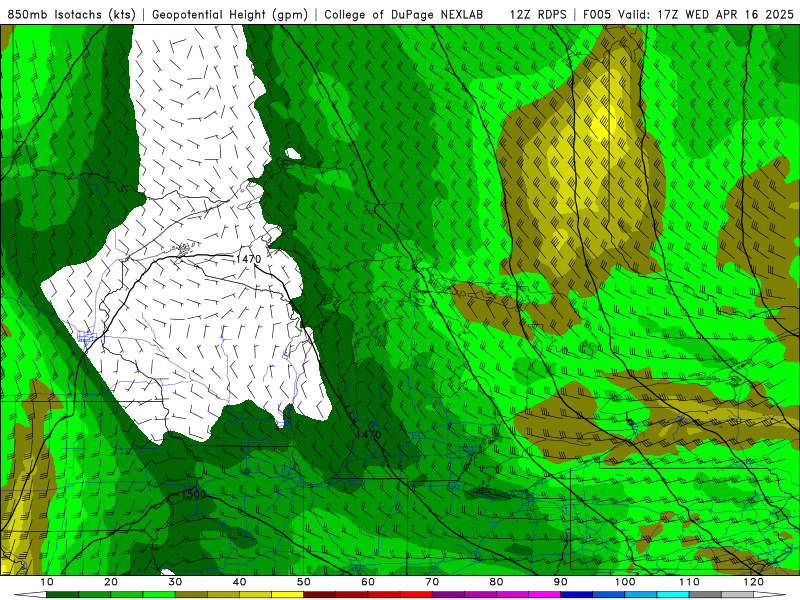Click the 'F005 Valid: 17Z WED APR 16 2025' text

[x=688, y=15]
